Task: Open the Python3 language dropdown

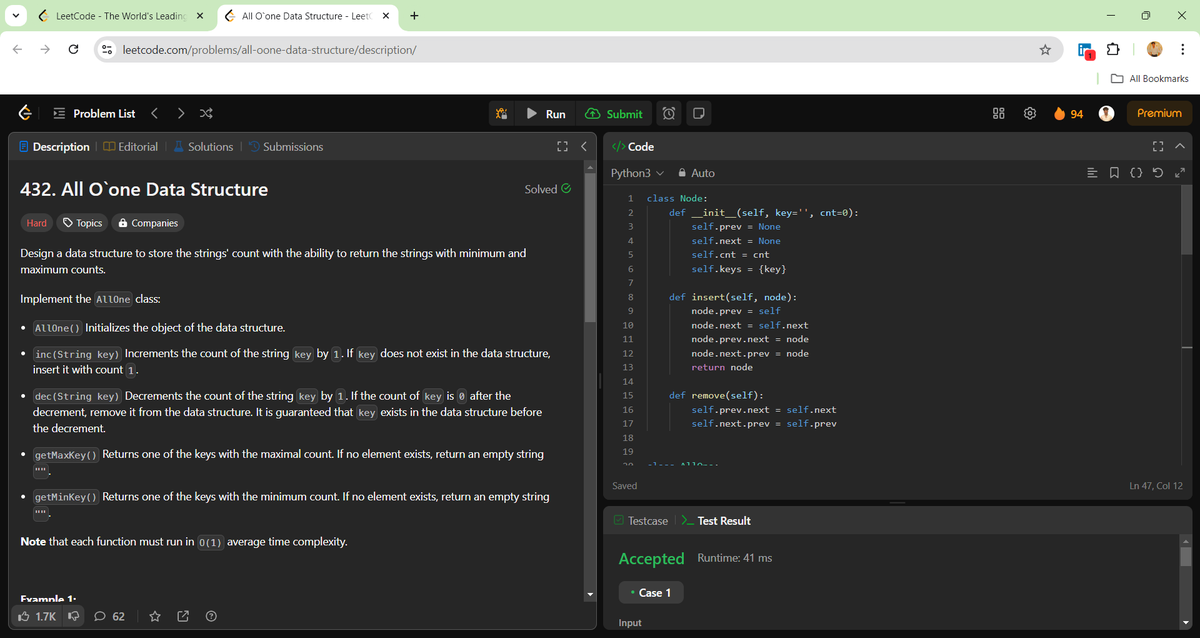Action: [x=637, y=173]
